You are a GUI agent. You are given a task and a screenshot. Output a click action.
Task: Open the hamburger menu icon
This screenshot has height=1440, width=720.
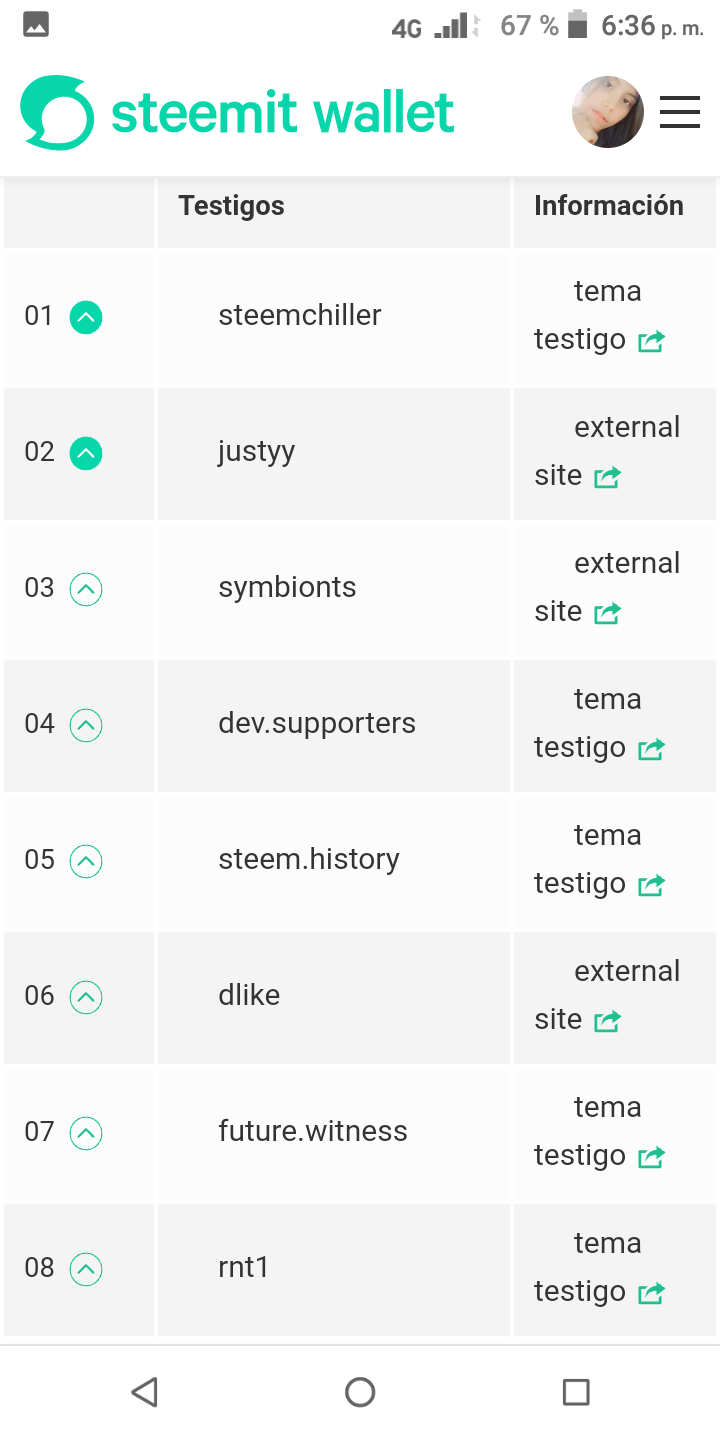[x=680, y=112]
